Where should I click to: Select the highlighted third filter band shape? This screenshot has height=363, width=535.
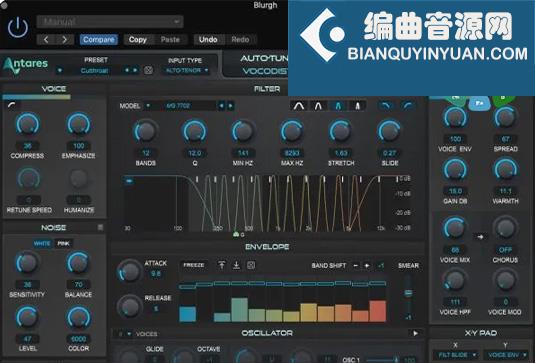pos(338,106)
